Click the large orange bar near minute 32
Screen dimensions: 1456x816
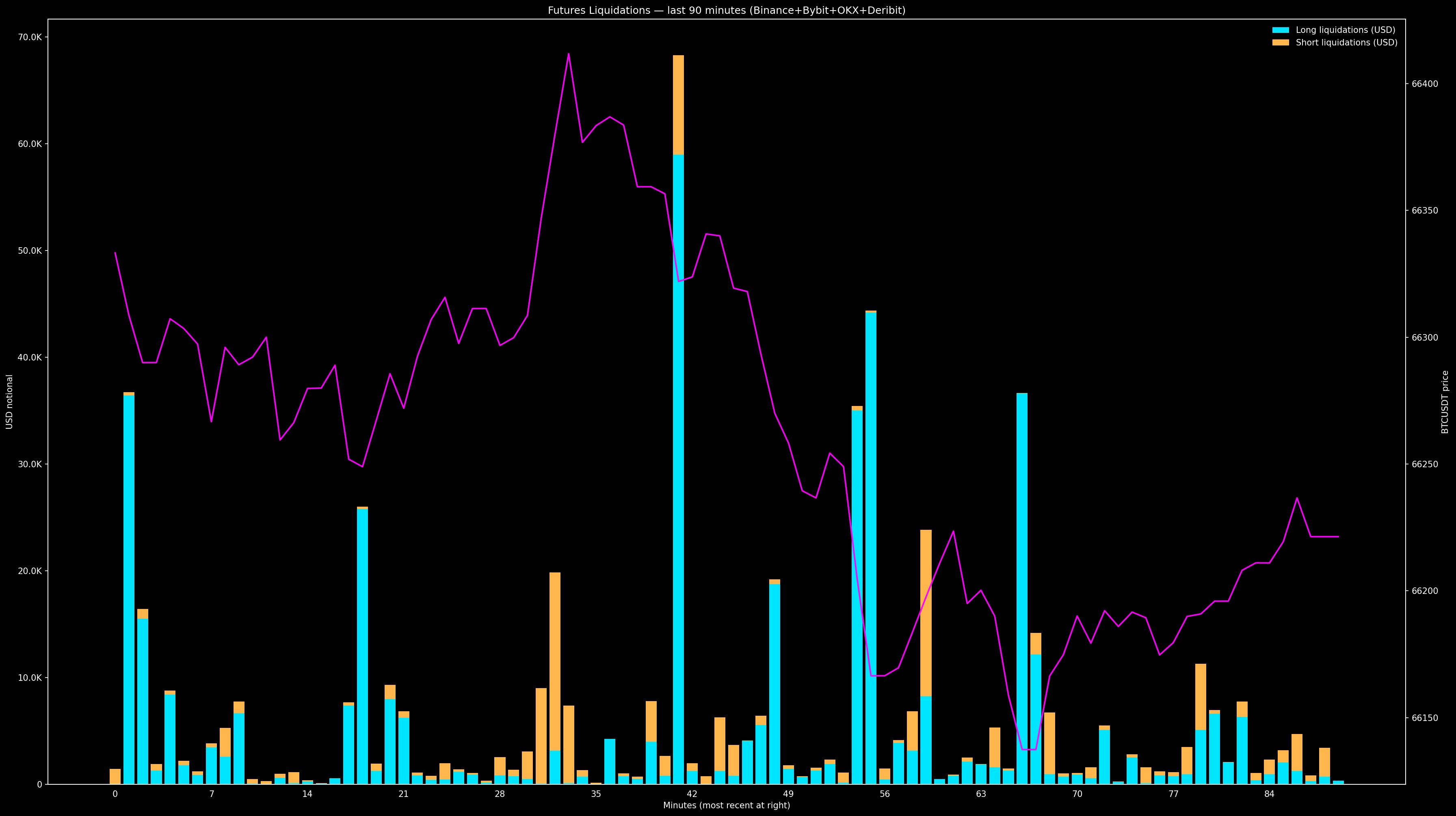(x=555, y=661)
